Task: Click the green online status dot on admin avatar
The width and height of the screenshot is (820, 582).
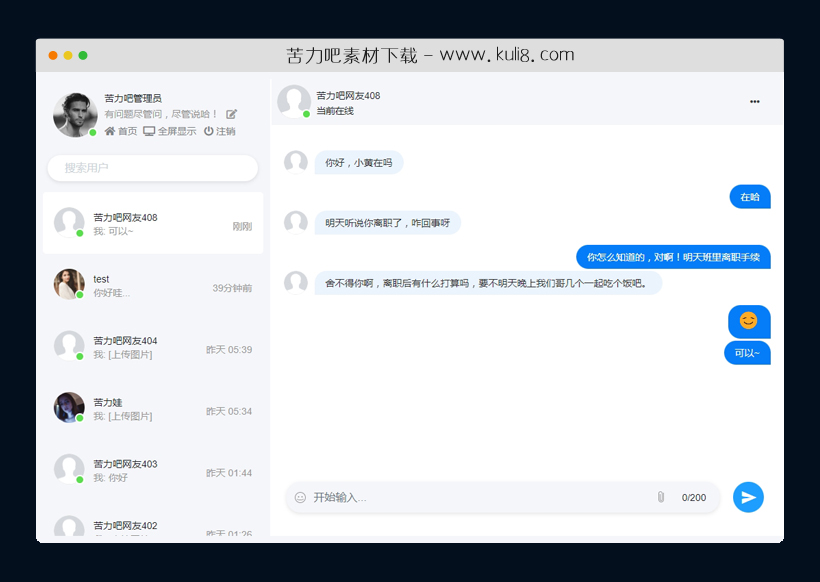Action: [92, 130]
